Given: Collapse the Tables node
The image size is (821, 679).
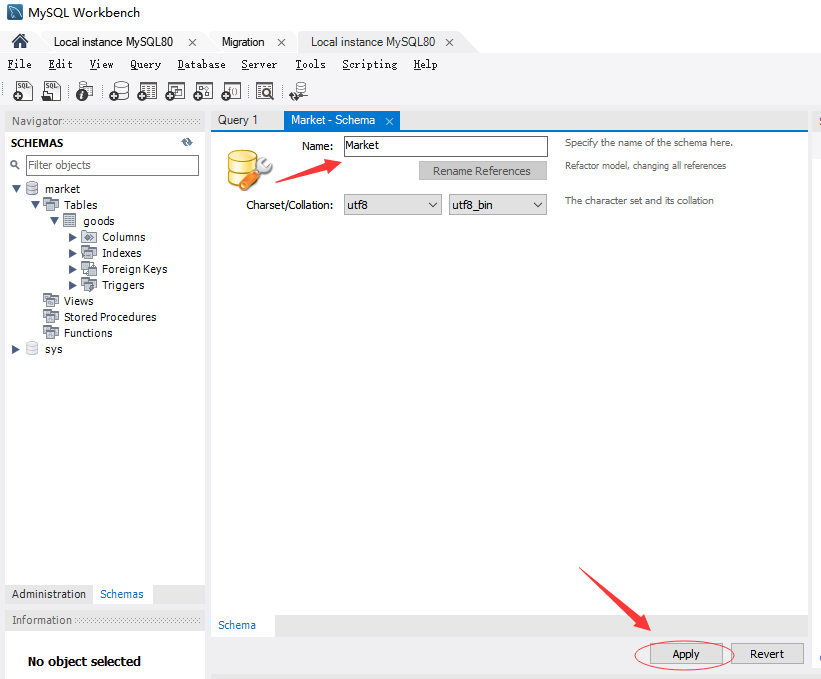Looking at the screenshot, I should [x=36, y=204].
